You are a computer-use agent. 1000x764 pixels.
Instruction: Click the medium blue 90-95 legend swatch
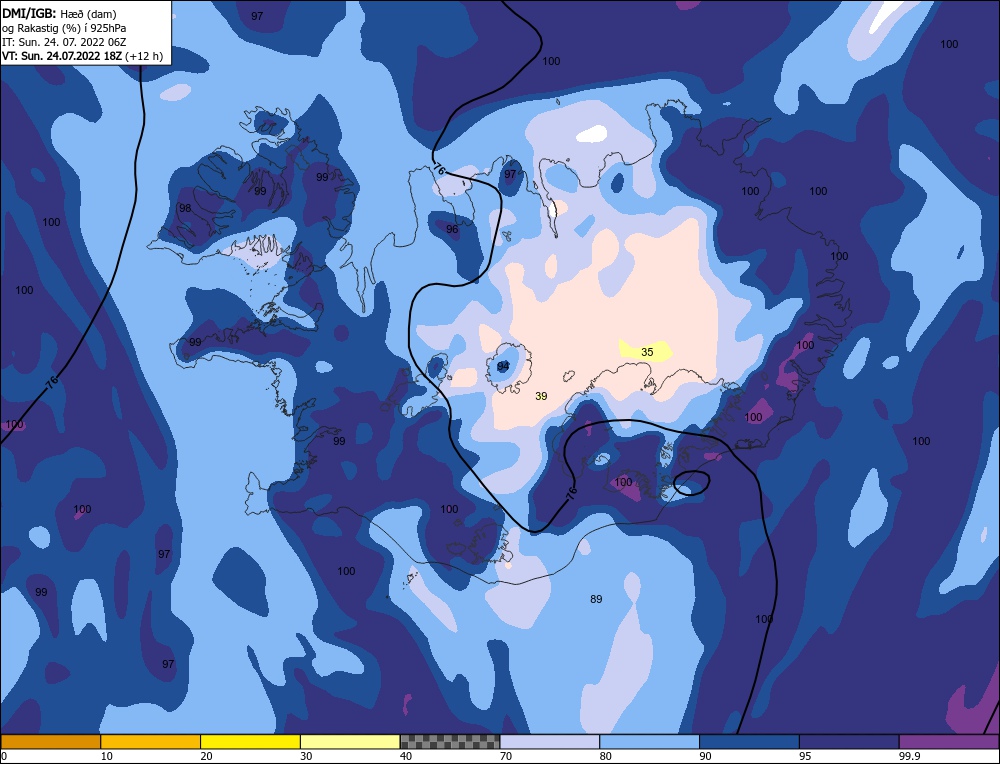pos(749,741)
